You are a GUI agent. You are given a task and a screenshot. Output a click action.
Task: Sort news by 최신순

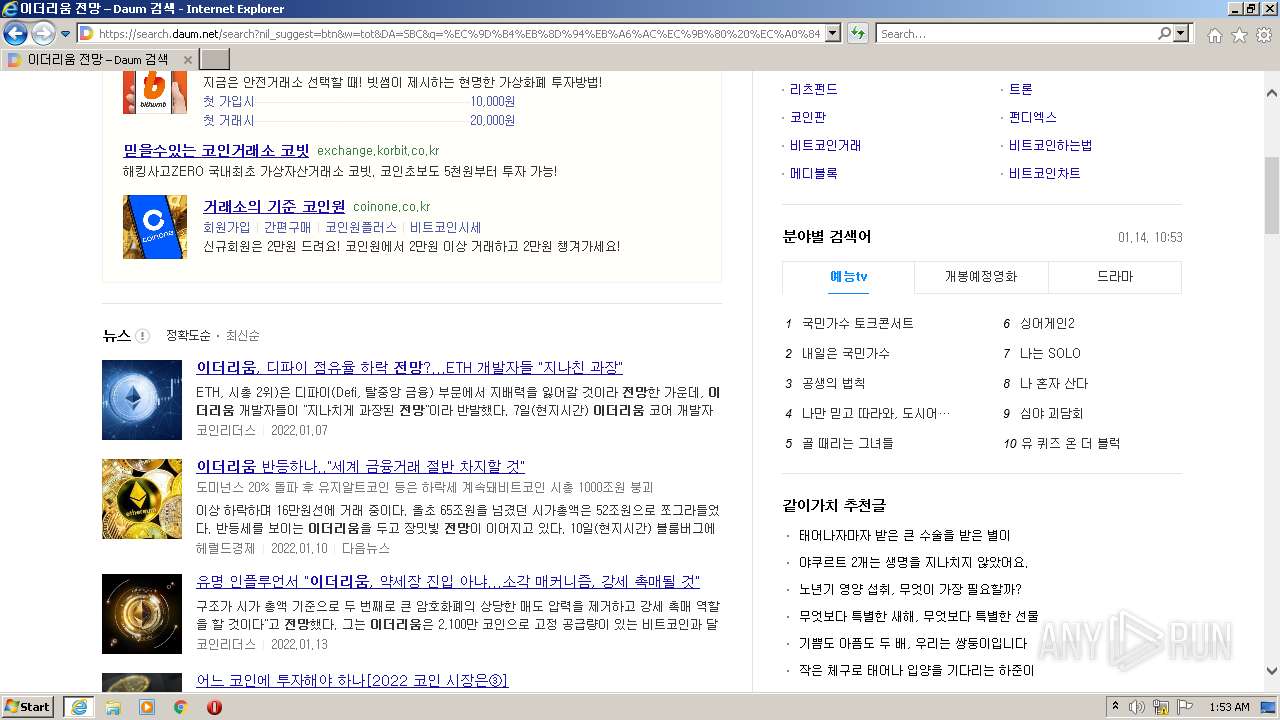(243, 336)
